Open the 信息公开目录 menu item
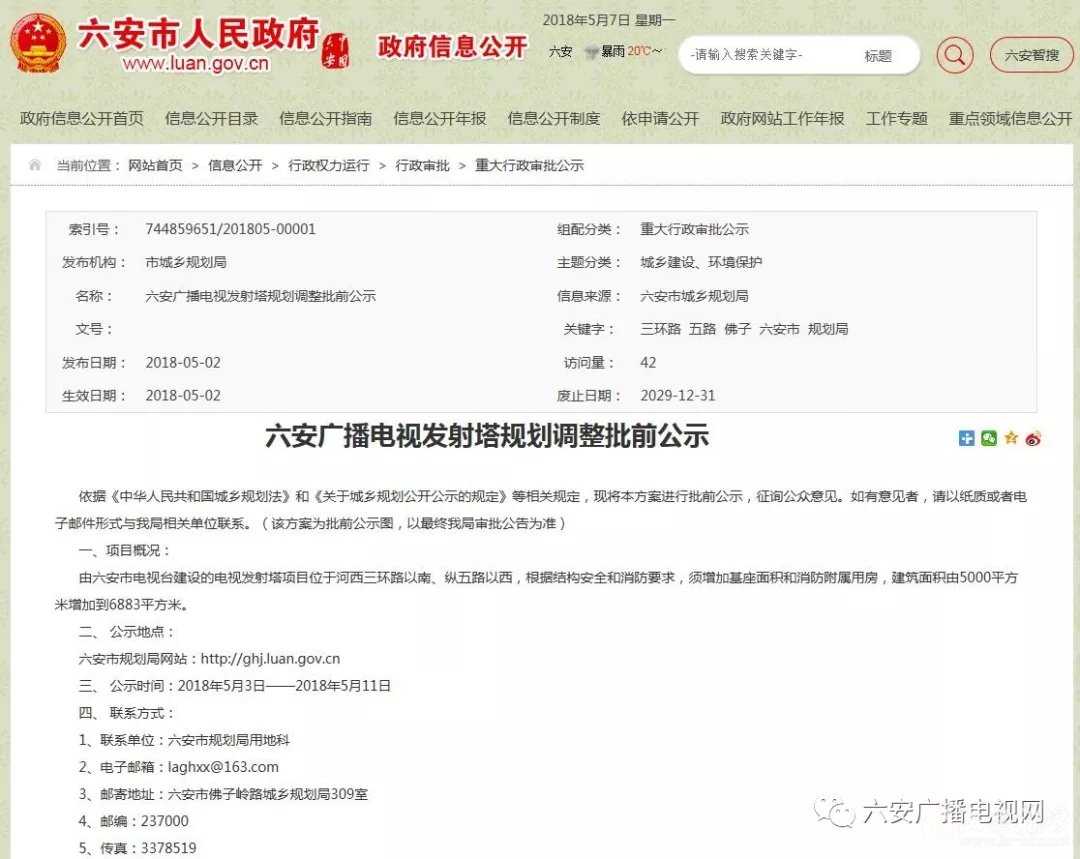The width and height of the screenshot is (1080, 859). click(211, 118)
